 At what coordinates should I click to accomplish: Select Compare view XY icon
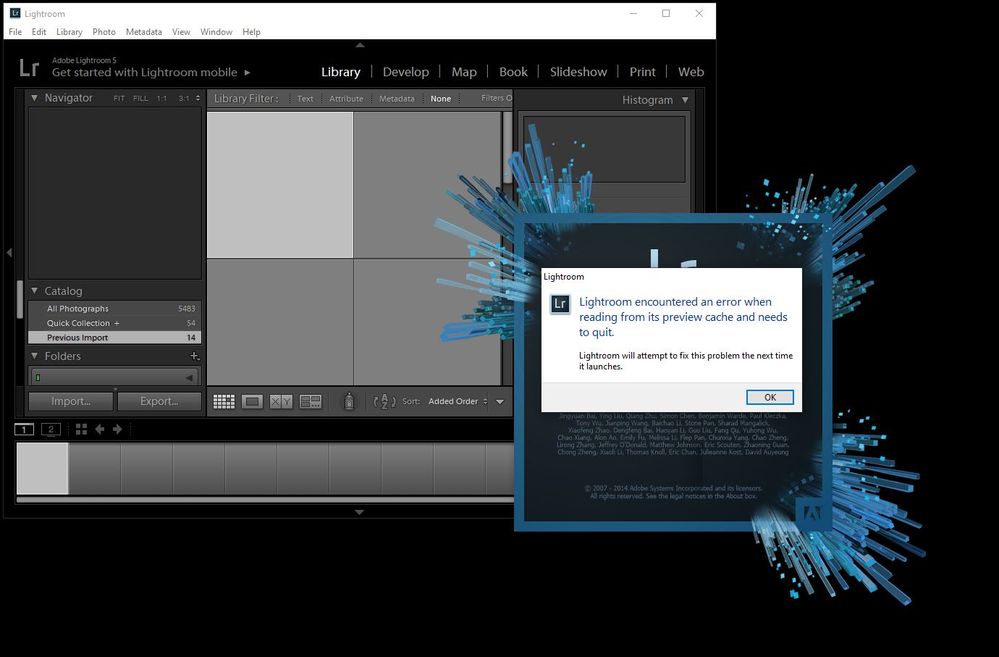(281, 401)
